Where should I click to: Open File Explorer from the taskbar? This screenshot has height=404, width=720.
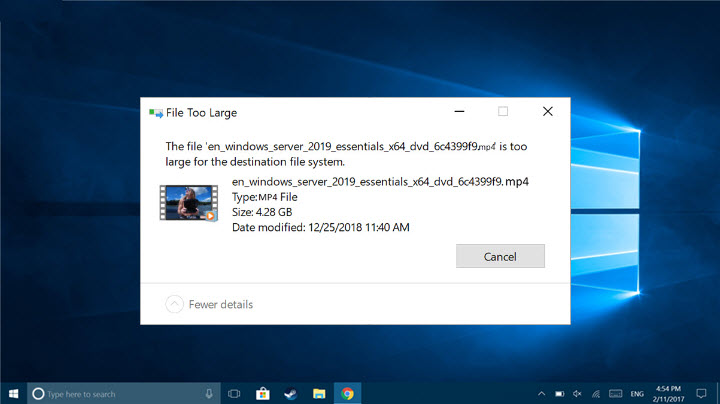(x=319, y=393)
